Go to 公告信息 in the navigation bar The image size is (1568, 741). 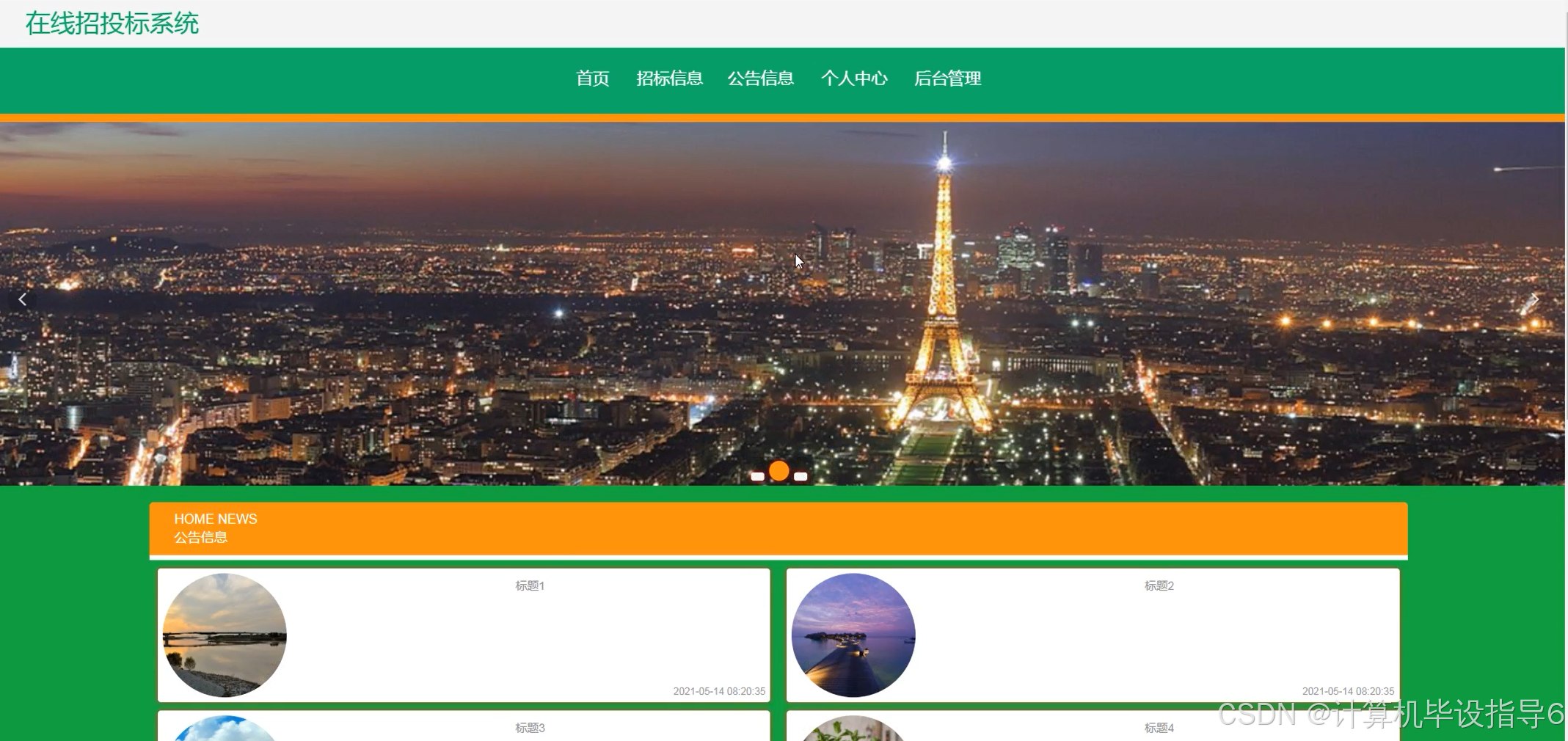click(x=761, y=79)
